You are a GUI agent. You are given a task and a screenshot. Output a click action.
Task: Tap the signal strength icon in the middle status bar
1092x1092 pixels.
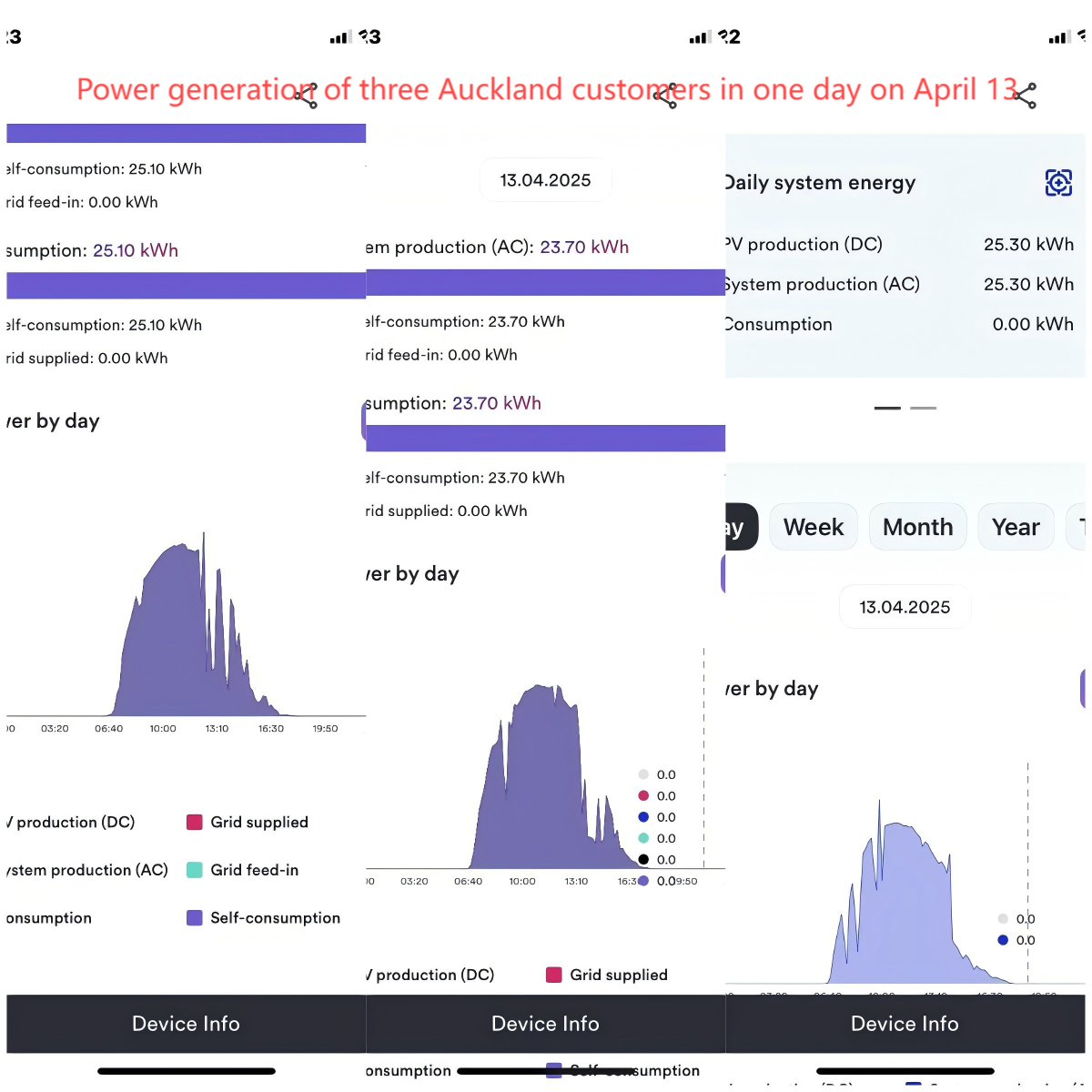pos(700,37)
